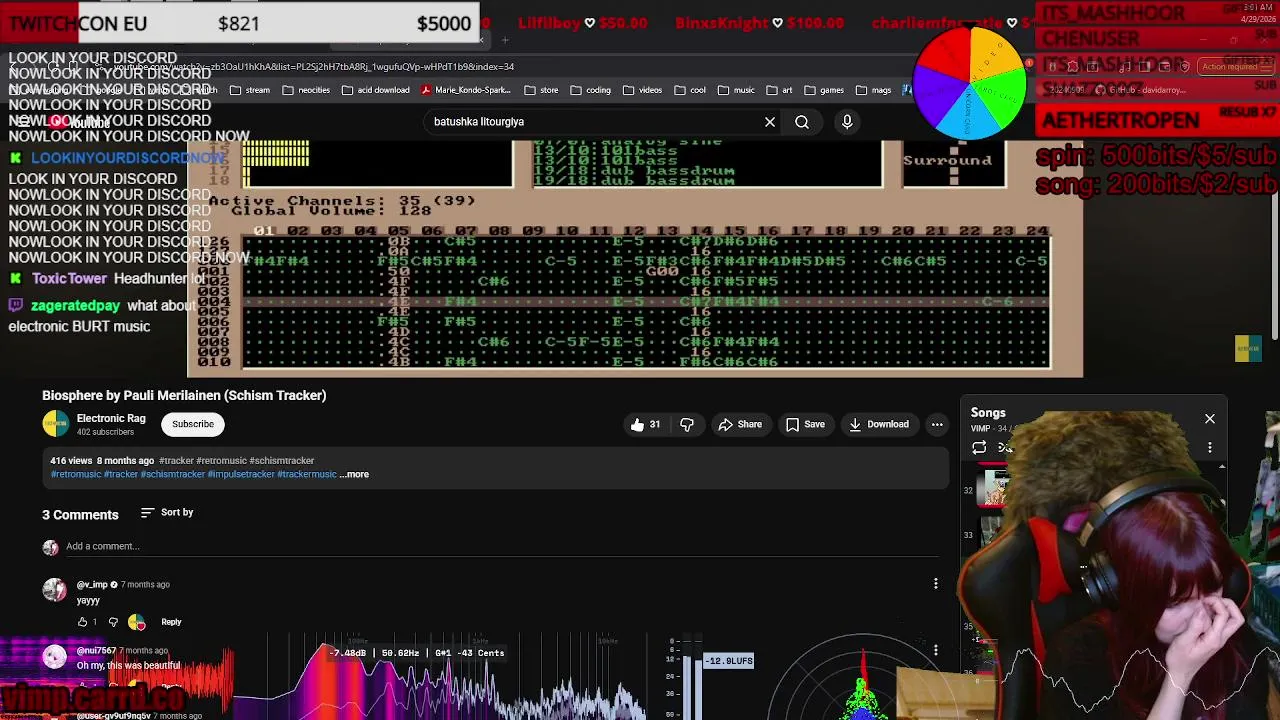This screenshot has height=720, width=1280.
Task: Open the #impulsetracker hashtag link
Action: 241,474
